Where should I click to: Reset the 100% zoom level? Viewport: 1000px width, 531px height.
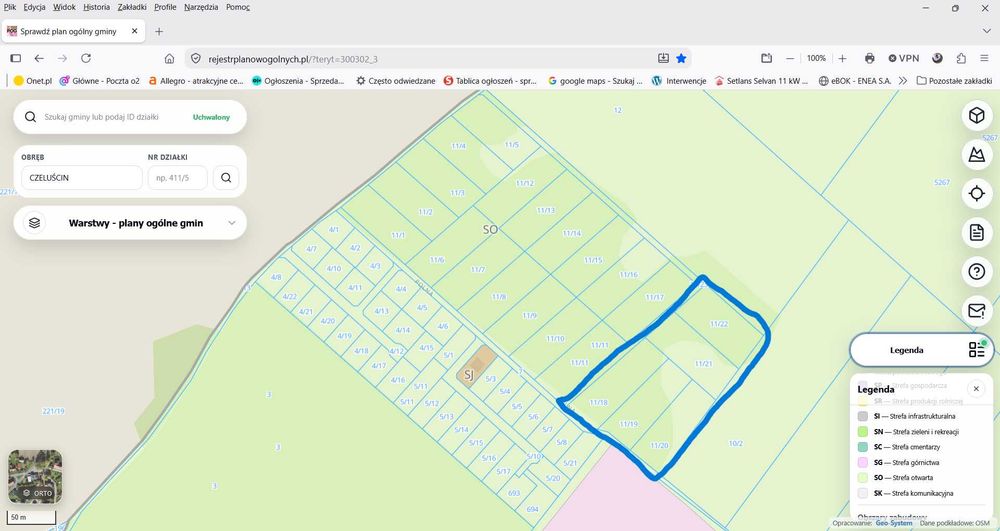[x=816, y=58]
